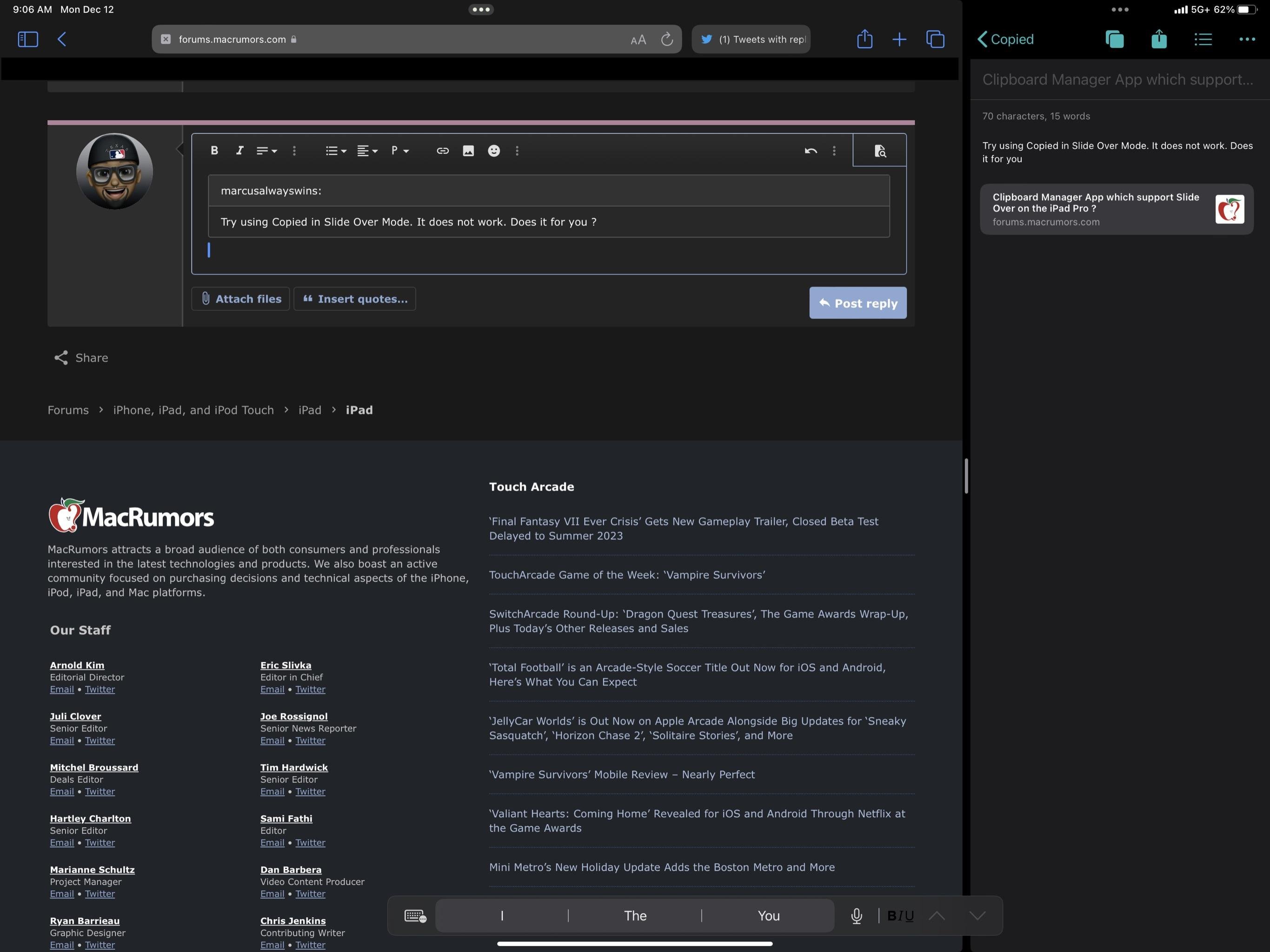The image size is (1270, 952).
Task: Go back to Copied clippings list
Action: coord(1005,39)
